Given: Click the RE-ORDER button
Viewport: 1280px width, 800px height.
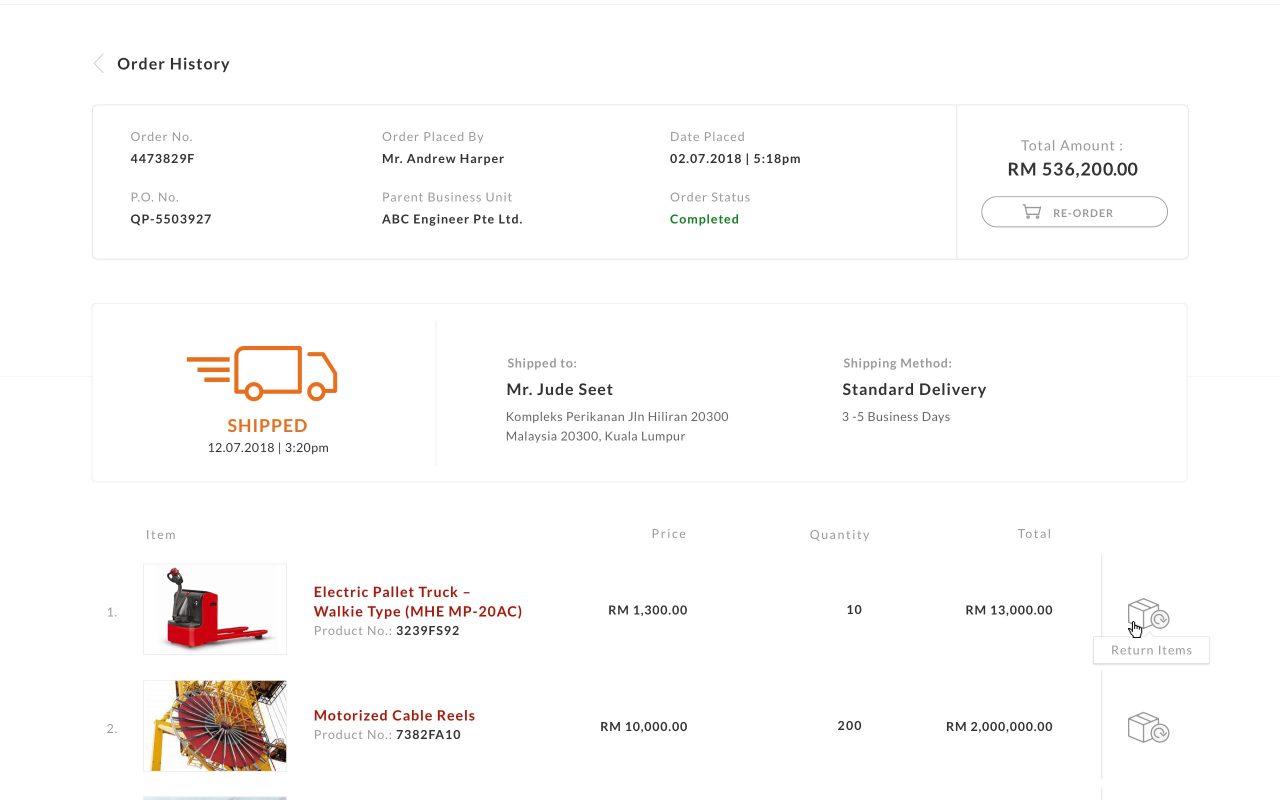Looking at the screenshot, I should click(1074, 212).
